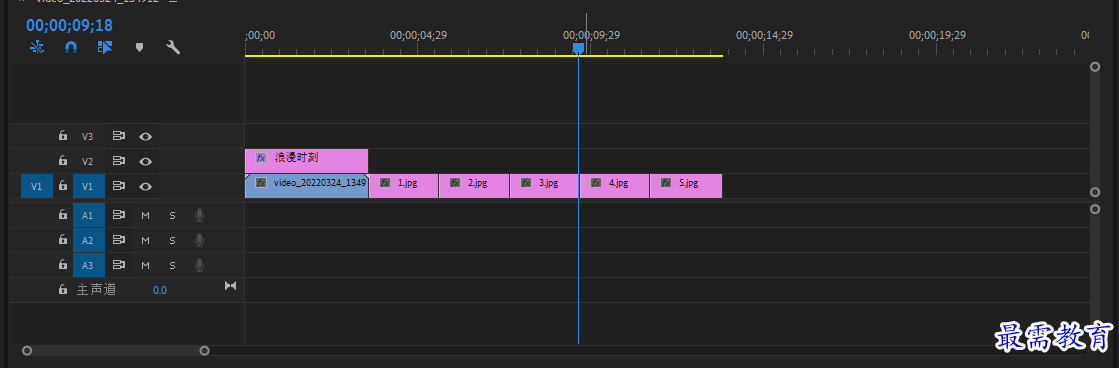Target audio track A2
The image size is (1119, 368).
click(x=88, y=240)
